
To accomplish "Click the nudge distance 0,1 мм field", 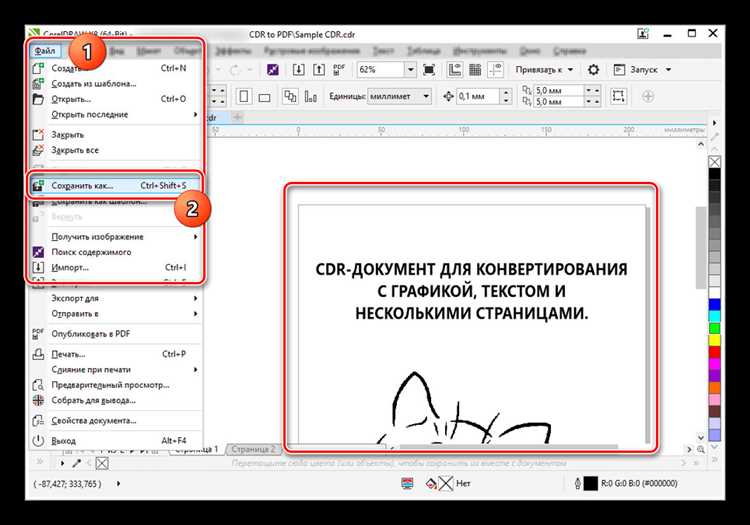I will pos(479,97).
